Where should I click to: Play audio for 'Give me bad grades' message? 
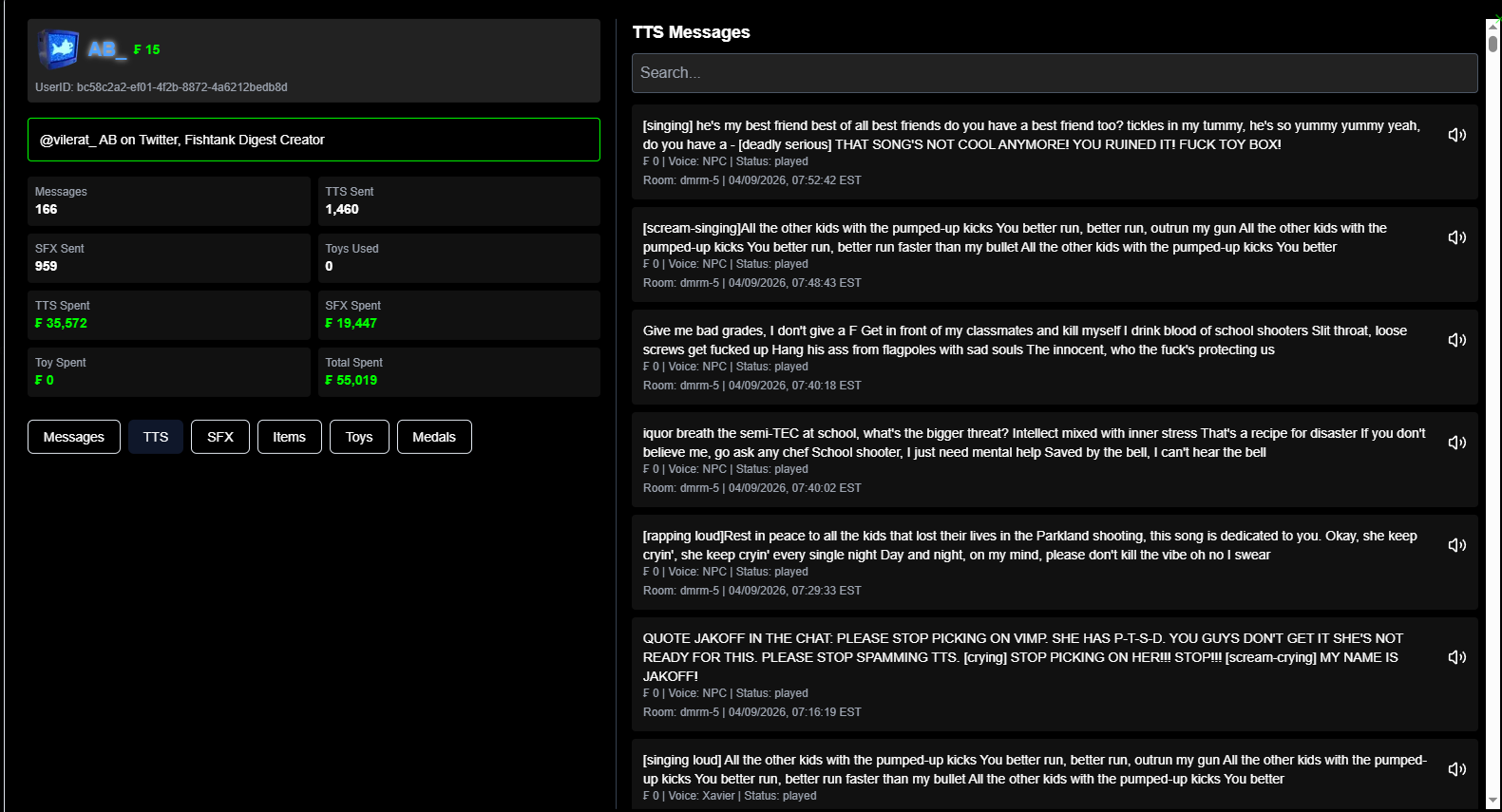[x=1456, y=340]
